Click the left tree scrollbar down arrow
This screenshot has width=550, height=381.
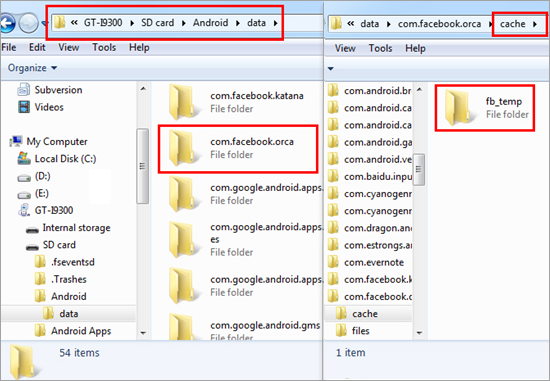tap(143, 333)
